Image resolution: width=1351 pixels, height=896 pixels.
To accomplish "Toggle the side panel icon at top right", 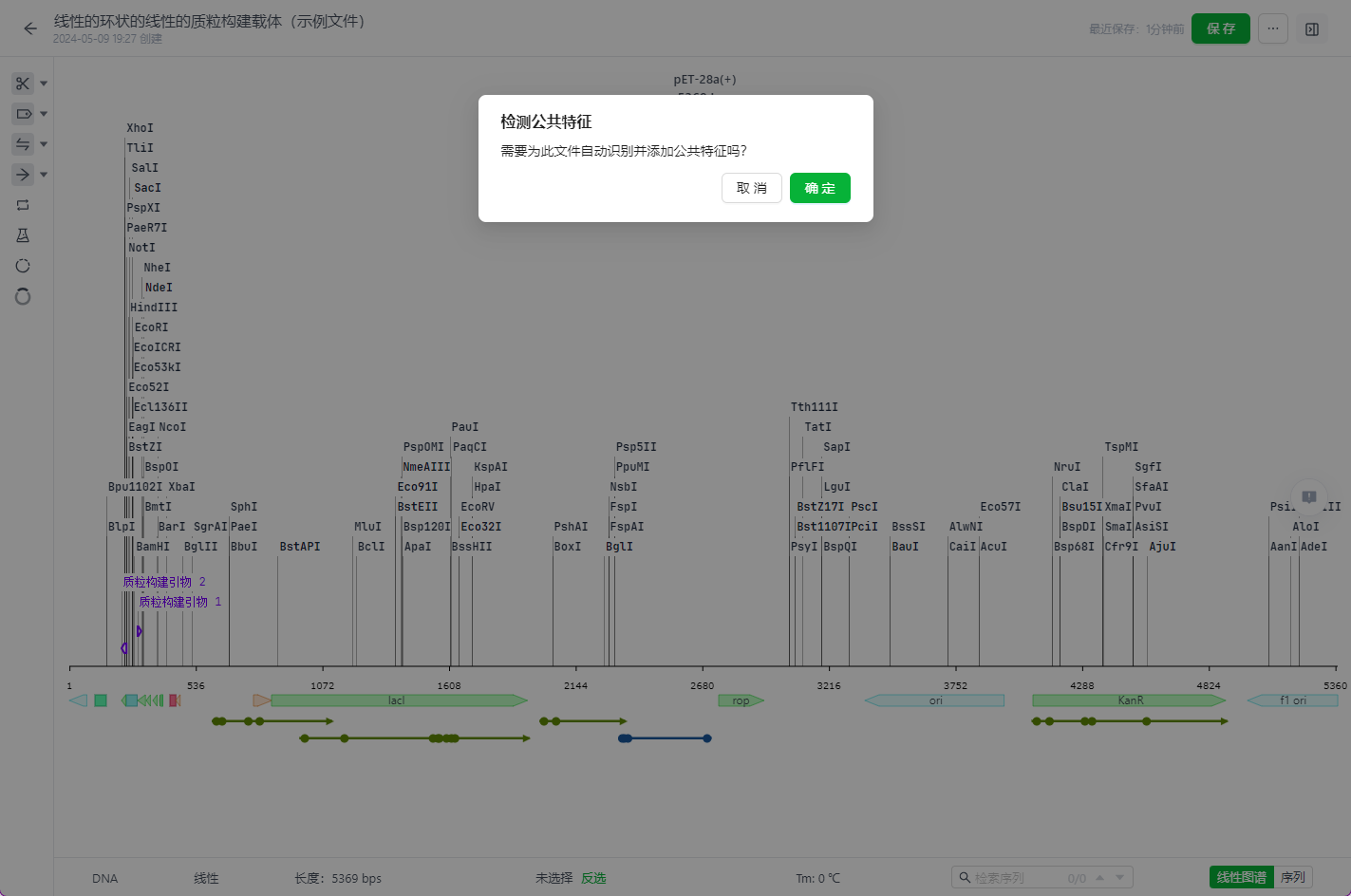I will pyautogui.click(x=1312, y=29).
